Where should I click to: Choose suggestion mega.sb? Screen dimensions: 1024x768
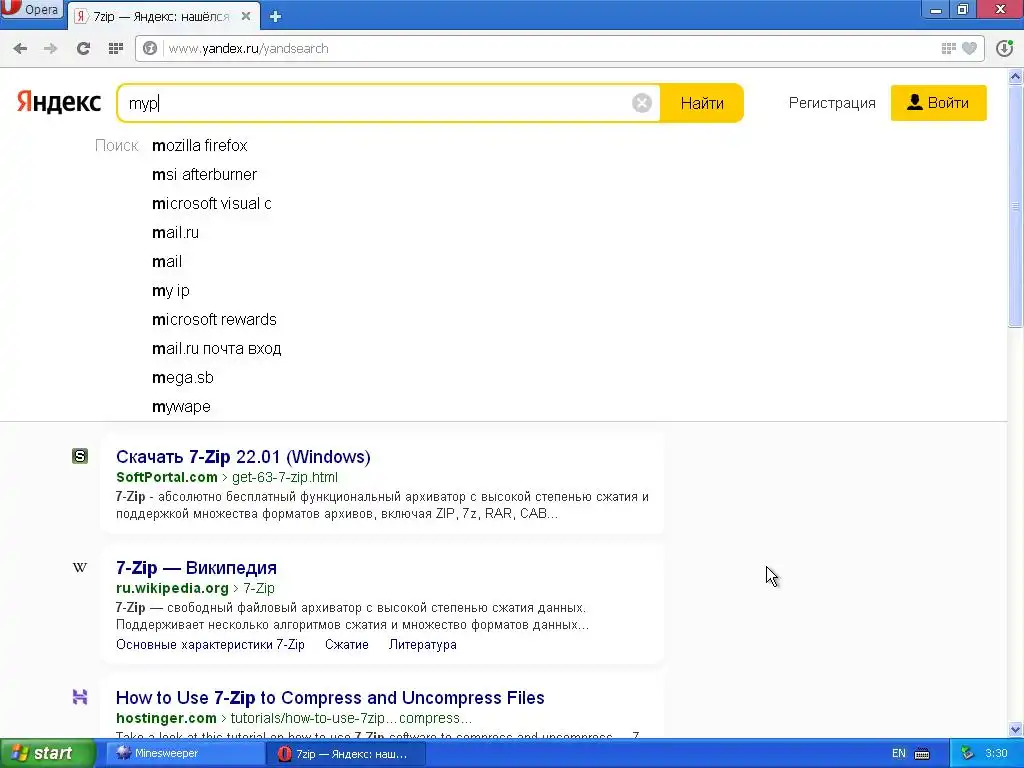(183, 377)
